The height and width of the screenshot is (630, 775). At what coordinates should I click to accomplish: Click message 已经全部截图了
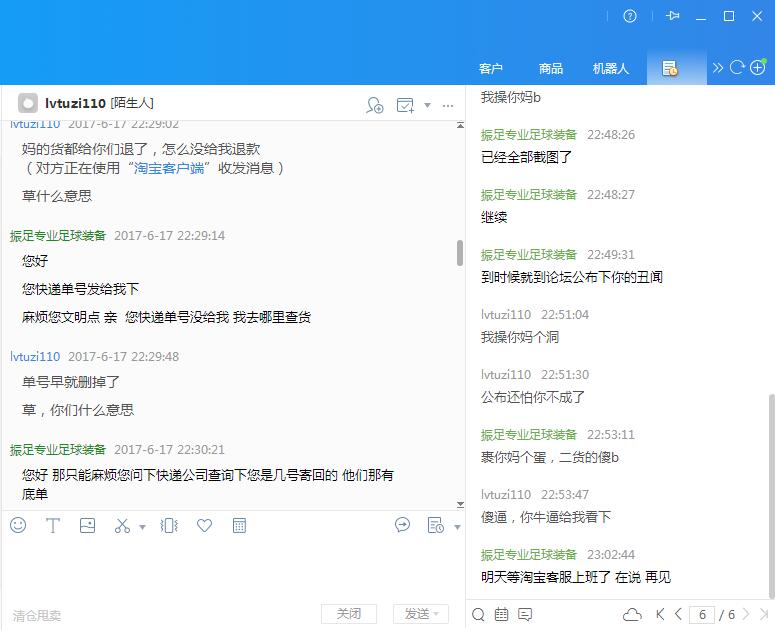click(526, 157)
